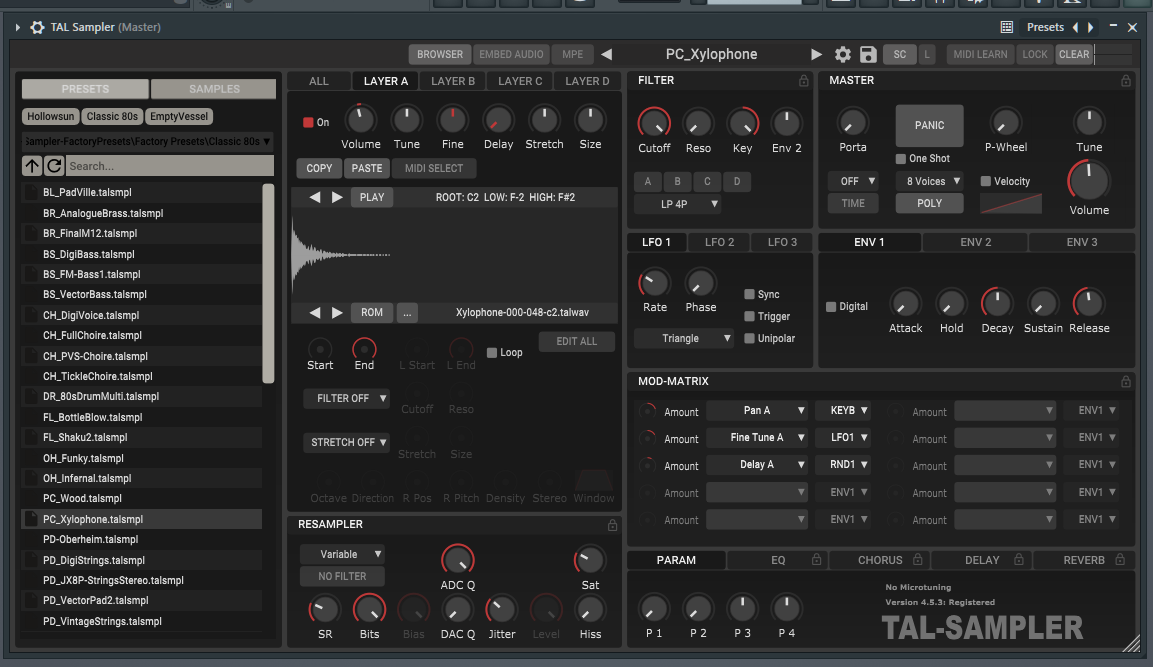Click the FL Presets next arrow in the title bar
This screenshot has height=667, width=1153.
tap(1090, 27)
